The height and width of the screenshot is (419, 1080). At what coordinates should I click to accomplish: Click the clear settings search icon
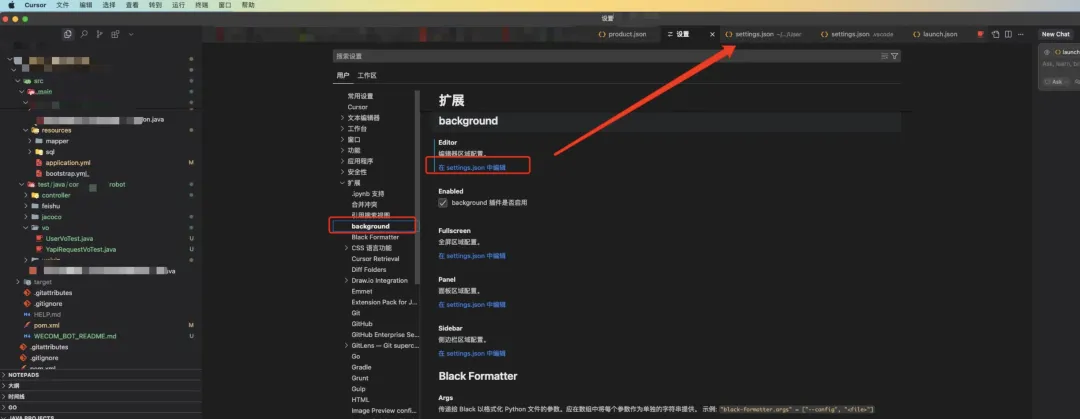(x=883, y=56)
